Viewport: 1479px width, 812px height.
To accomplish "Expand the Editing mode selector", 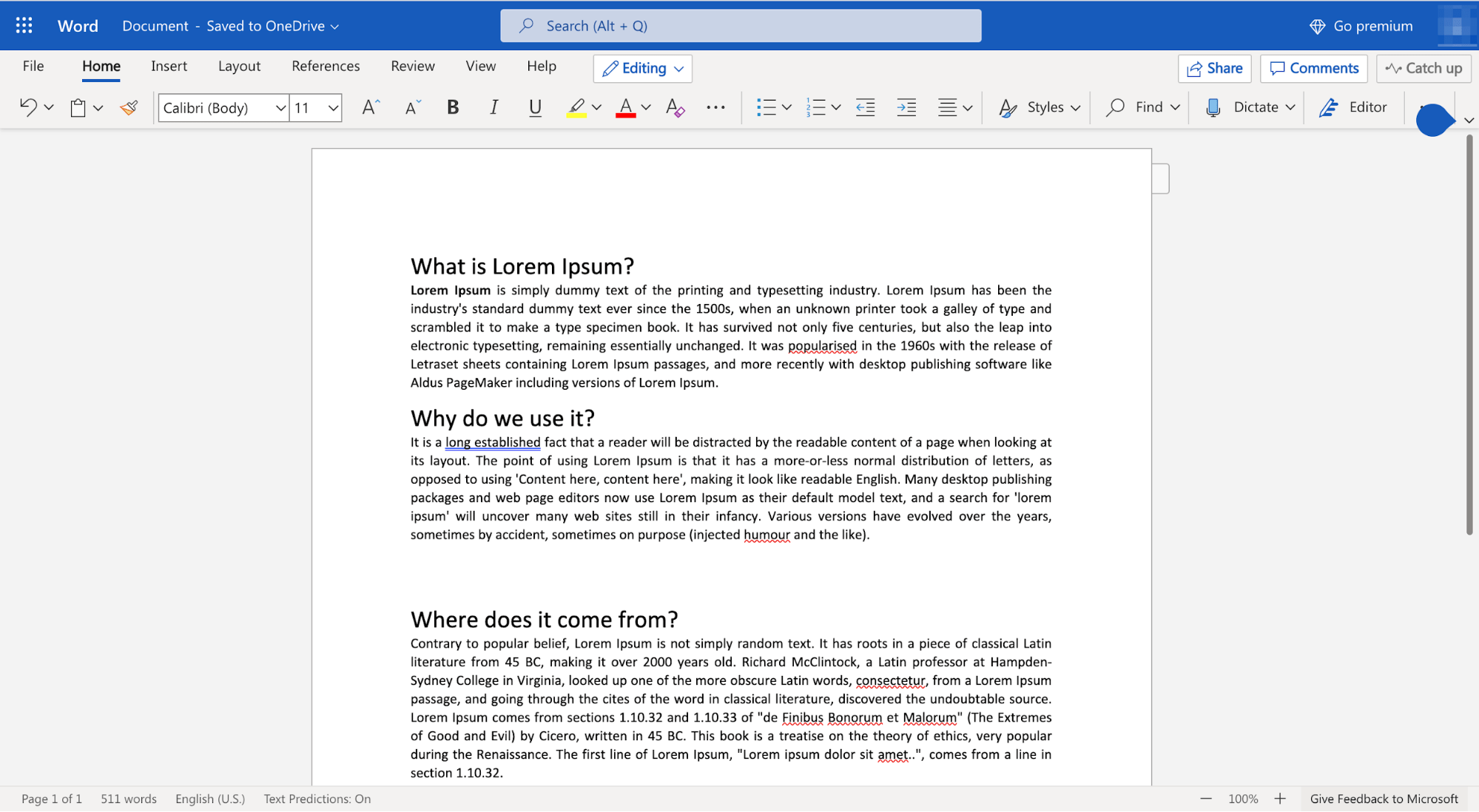I will click(x=679, y=68).
